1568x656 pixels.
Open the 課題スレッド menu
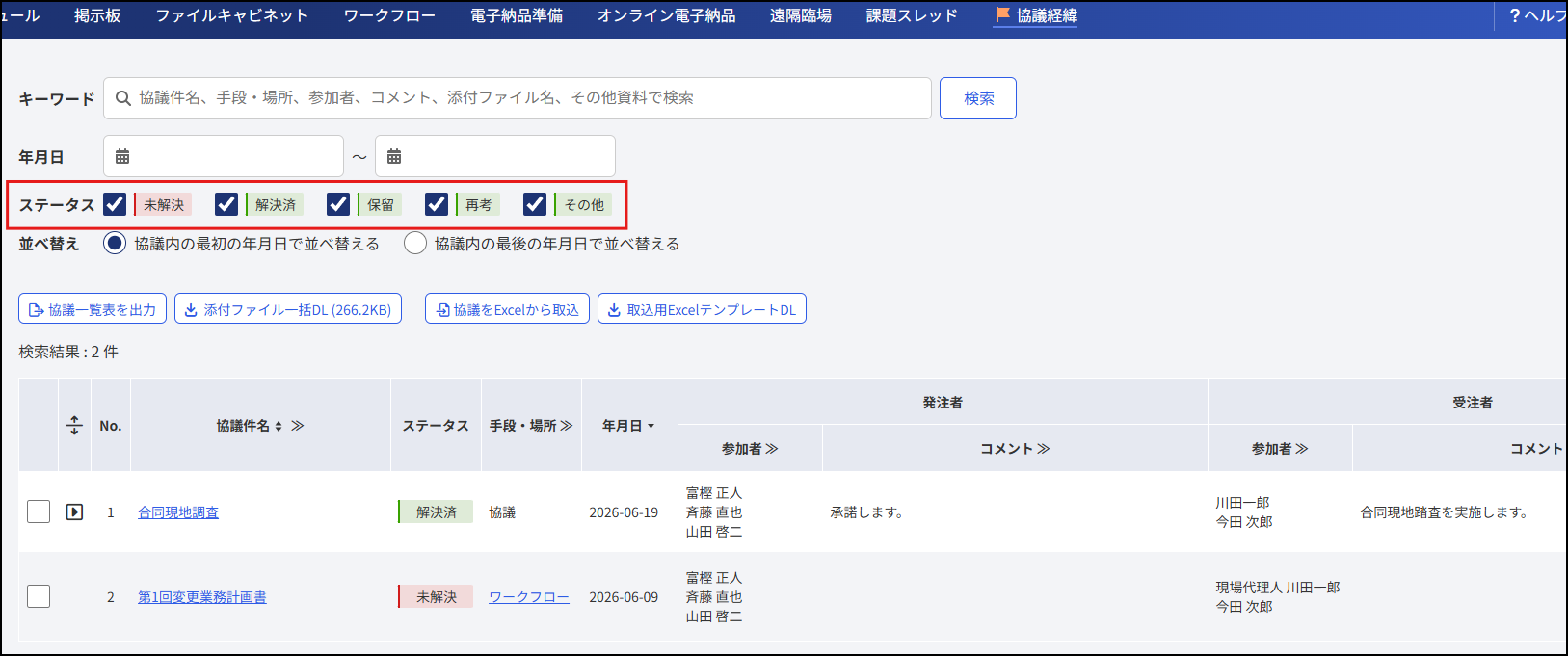(912, 15)
